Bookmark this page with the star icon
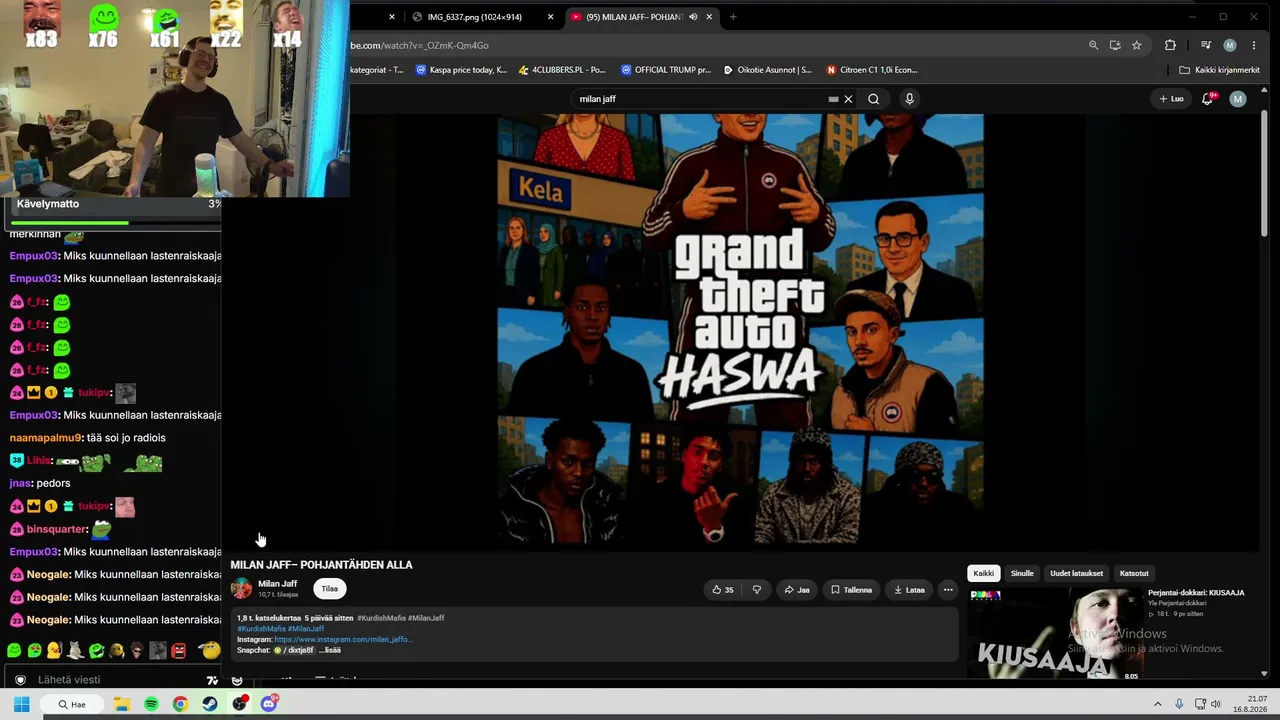 pos(1137,45)
